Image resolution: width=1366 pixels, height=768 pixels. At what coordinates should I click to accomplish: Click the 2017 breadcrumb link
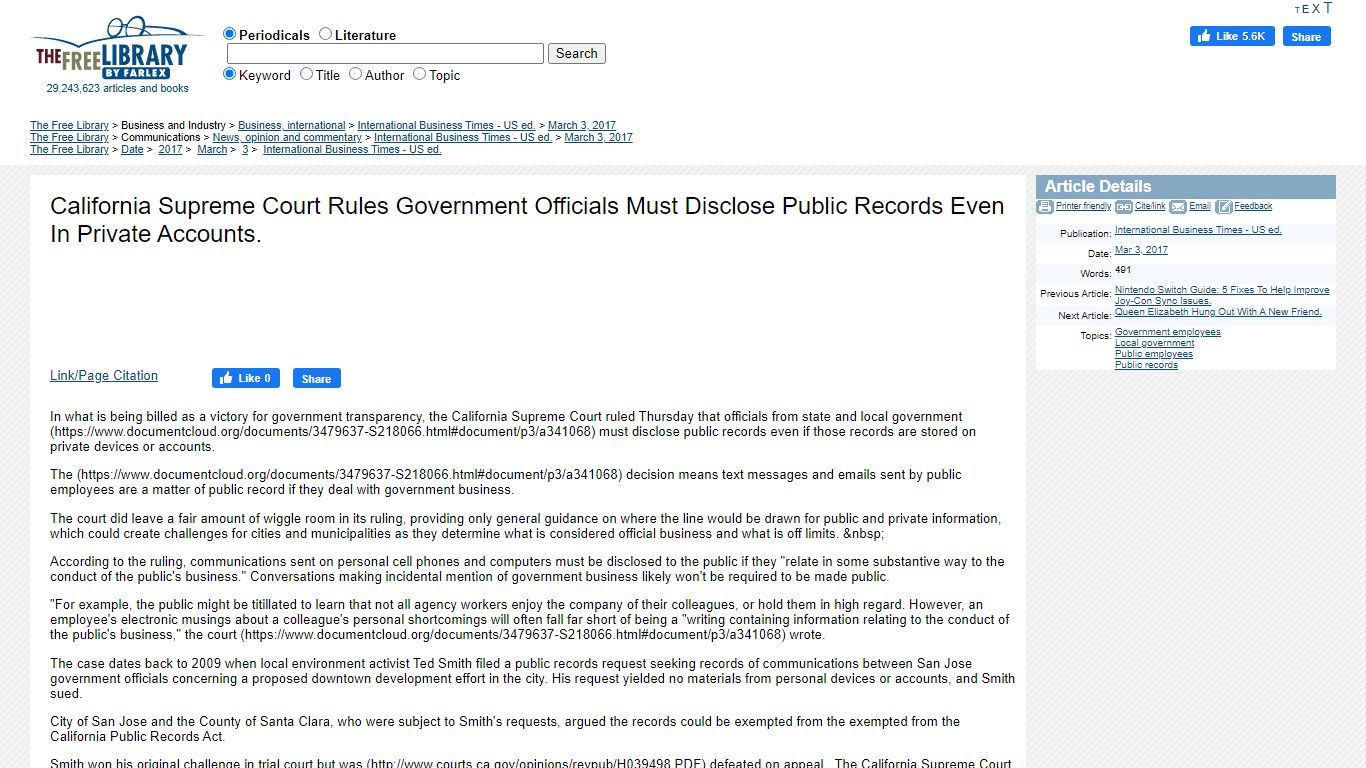point(170,150)
